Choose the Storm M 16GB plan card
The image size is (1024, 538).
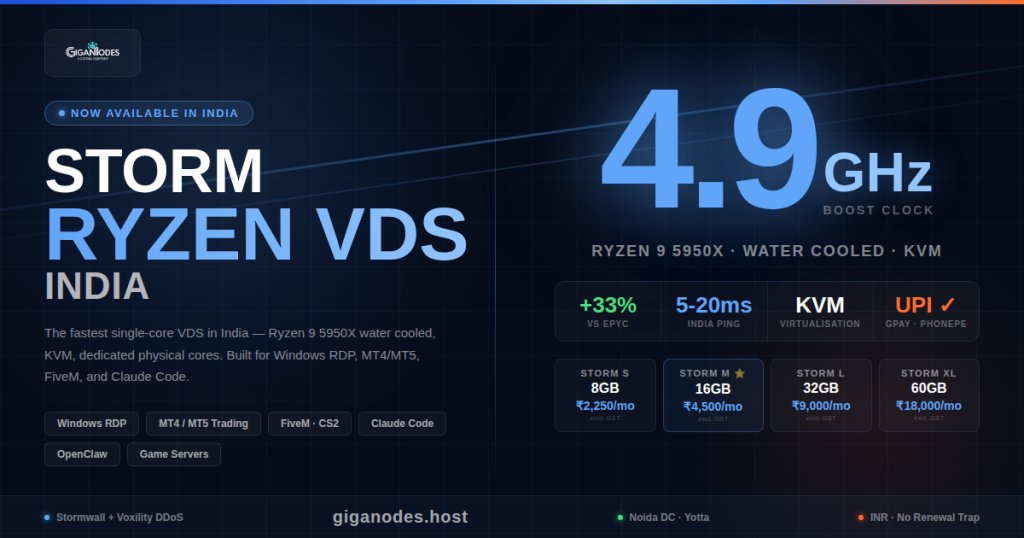pyautogui.click(x=713, y=395)
